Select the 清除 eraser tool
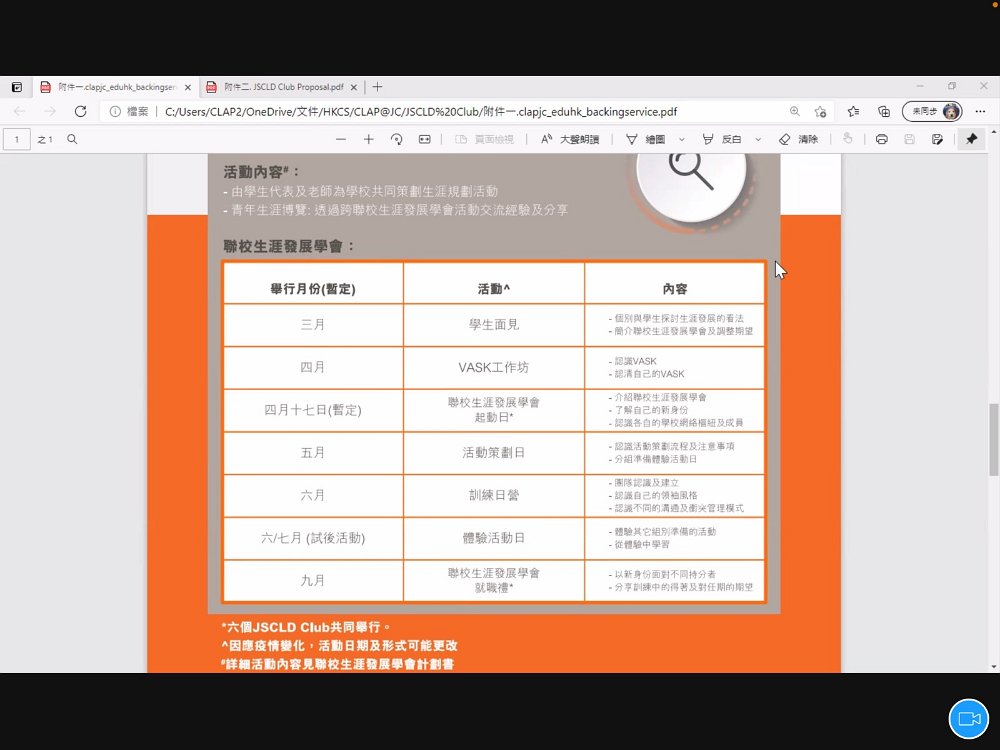Screen dimensions: 1000x750 point(798,139)
